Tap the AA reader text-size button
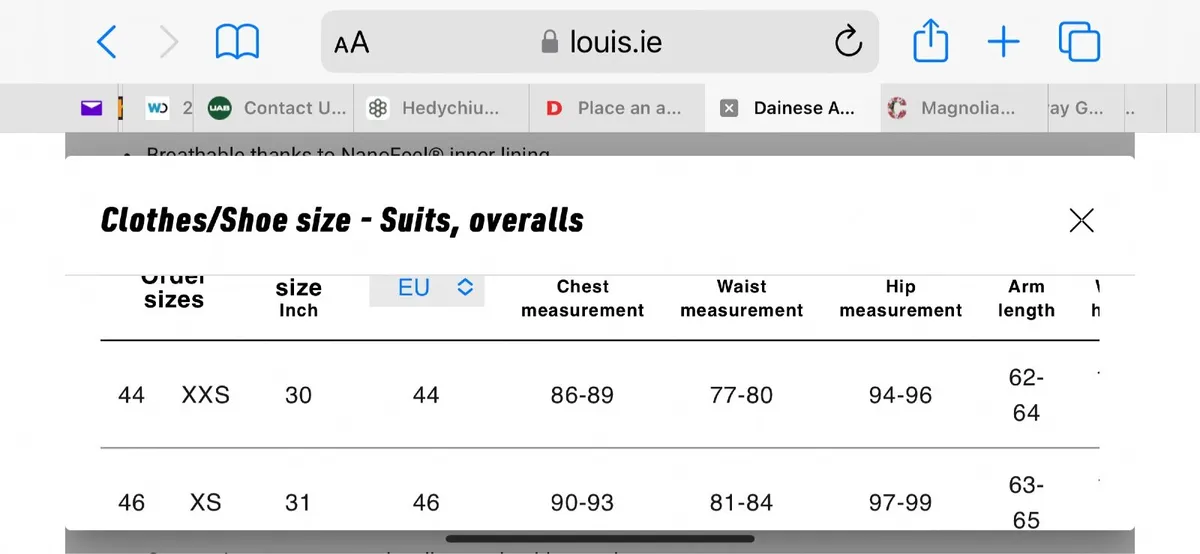Image resolution: width=1200 pixels, height=554 pixels. click(352, 43)
